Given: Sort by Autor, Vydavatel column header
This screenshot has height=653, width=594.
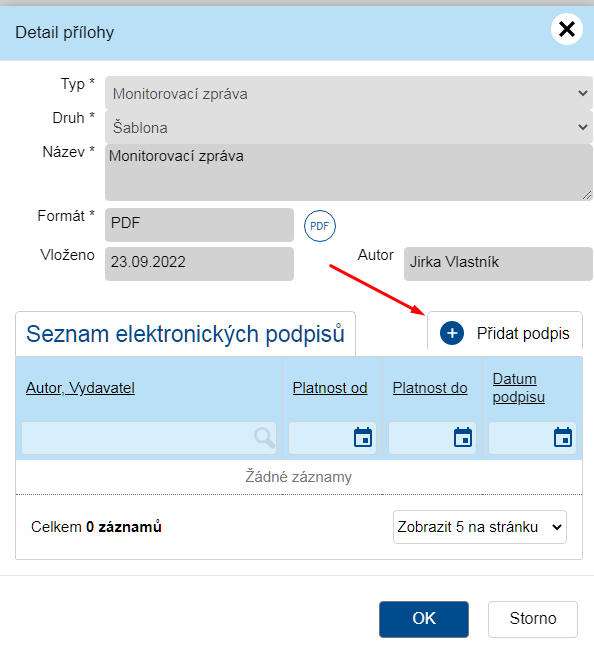Looking at the screenshot, I should pyautogui.click(x=80, y=388).
